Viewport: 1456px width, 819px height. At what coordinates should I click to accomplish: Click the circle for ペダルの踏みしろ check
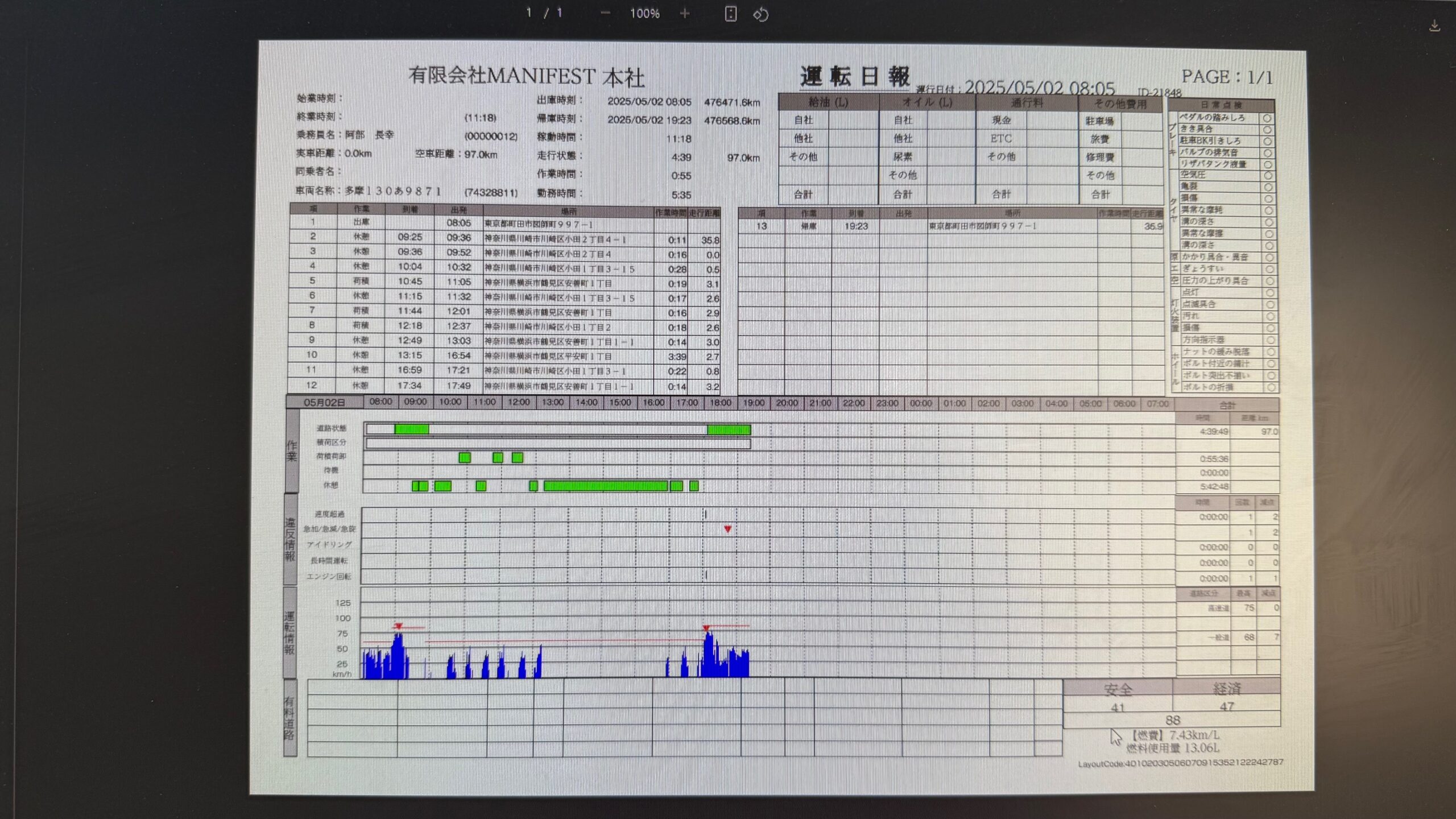[1267, 118]
